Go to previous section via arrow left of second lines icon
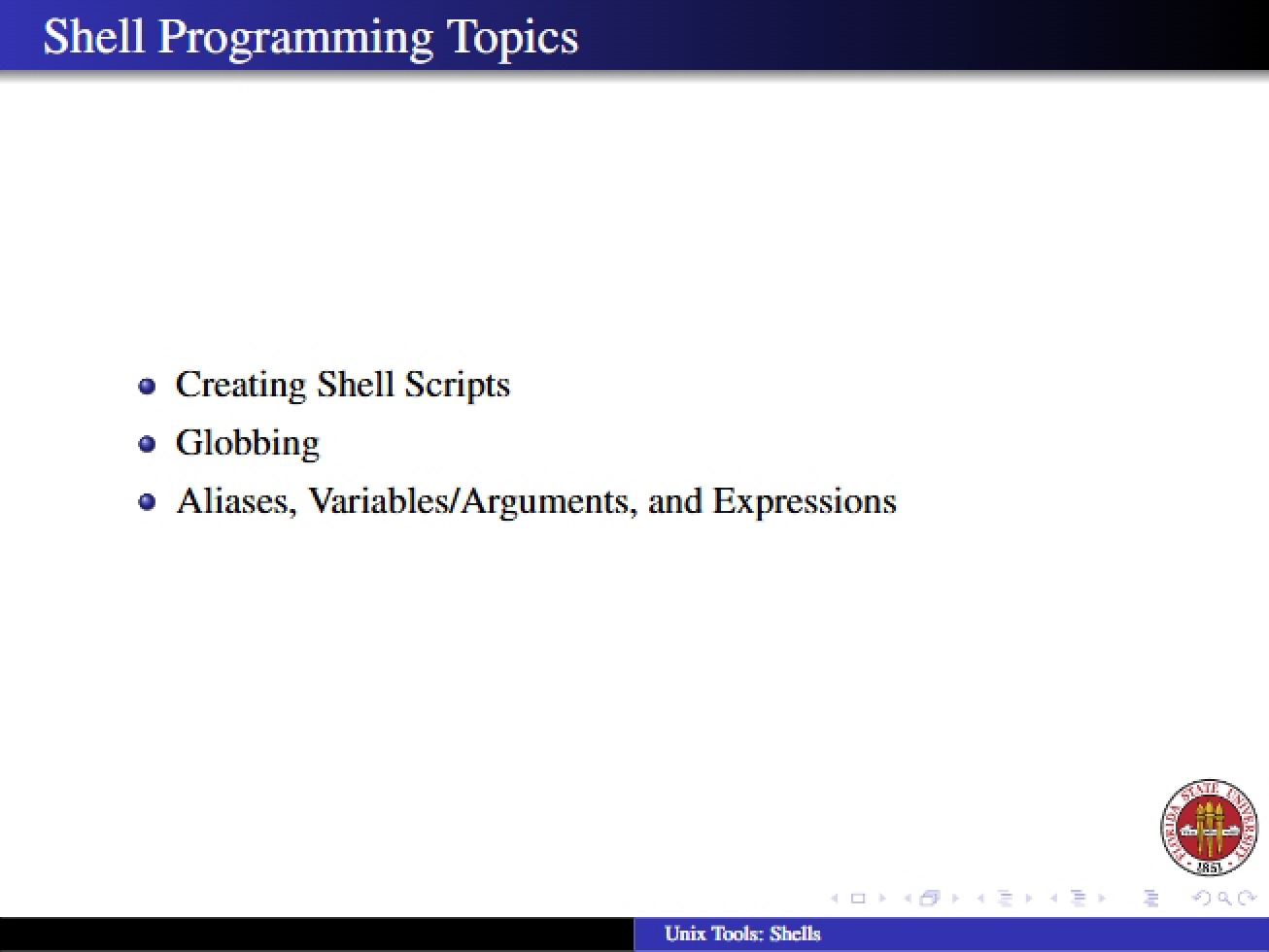This screenshot has height=952, width=1269. click(1053, 899)
